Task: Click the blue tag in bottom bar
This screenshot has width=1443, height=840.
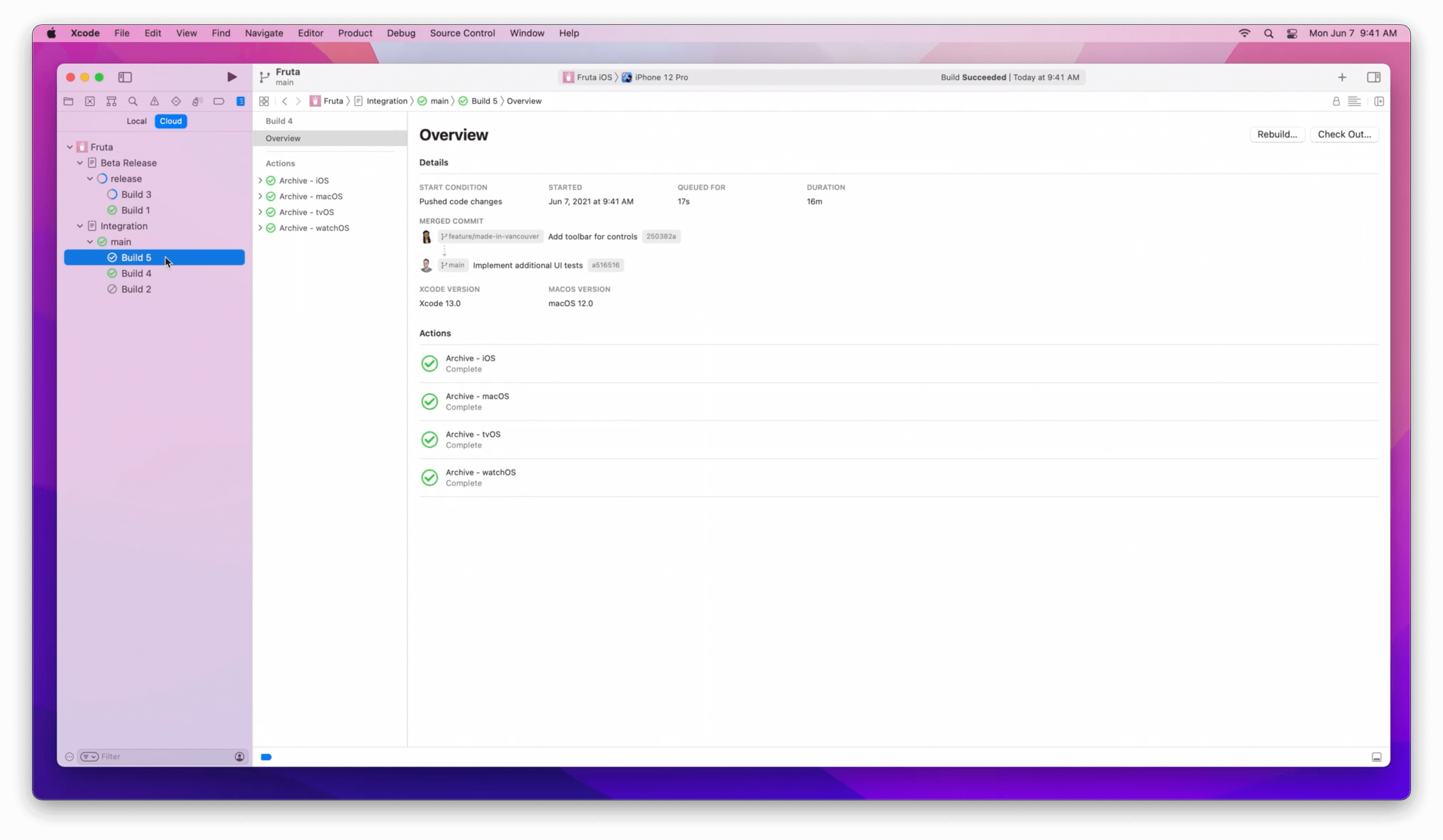Action: (266, 757)
